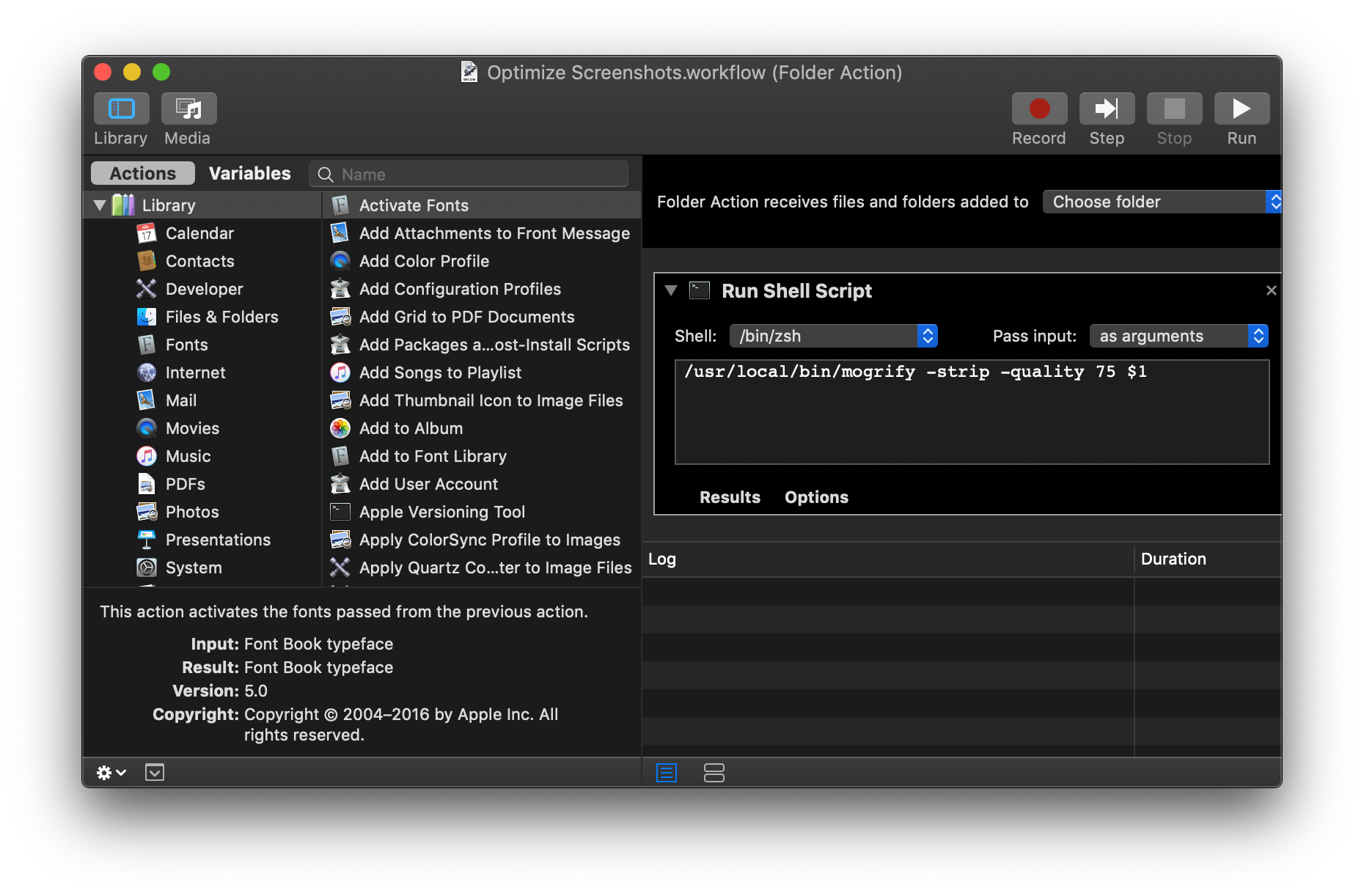
Task: Click the Duration column header
Action: [1208, 559]
